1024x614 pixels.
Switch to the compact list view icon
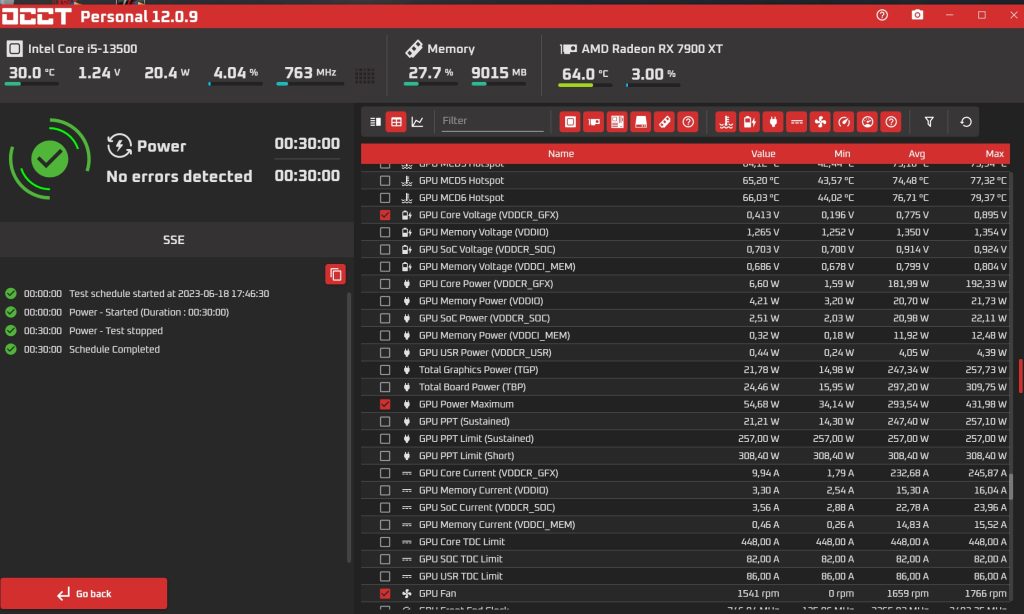pos(376,122)
